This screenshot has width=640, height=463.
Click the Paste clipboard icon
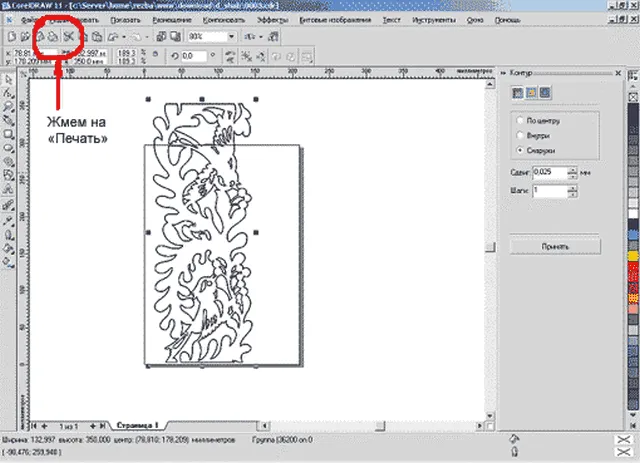coord(97,37)
